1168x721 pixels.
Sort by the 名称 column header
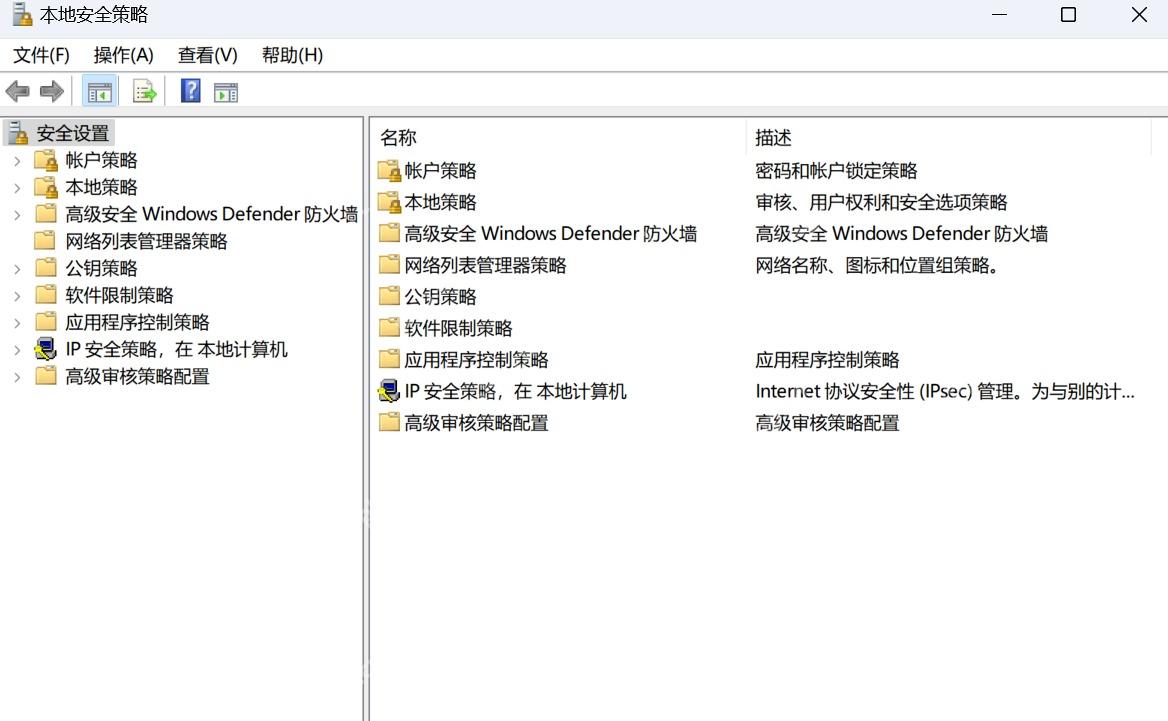(x=559, y=138)
